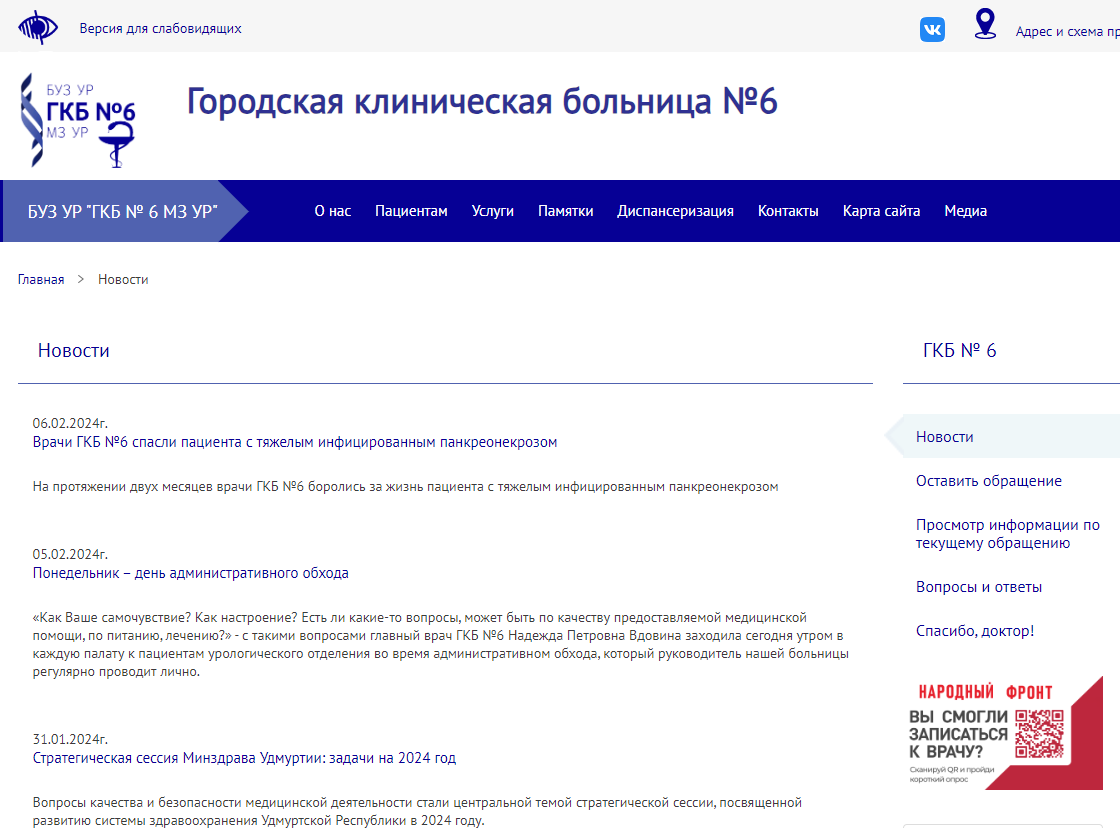
Task: Click summary text На протяжении двух месяцев
Action: click(x=406, y=487)
